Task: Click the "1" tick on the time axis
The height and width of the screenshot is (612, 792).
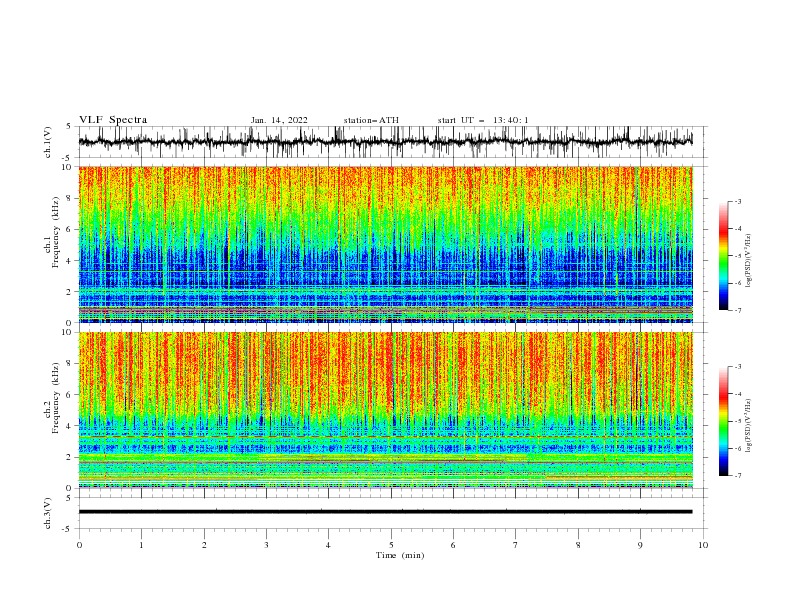Action: pos(141,545)
